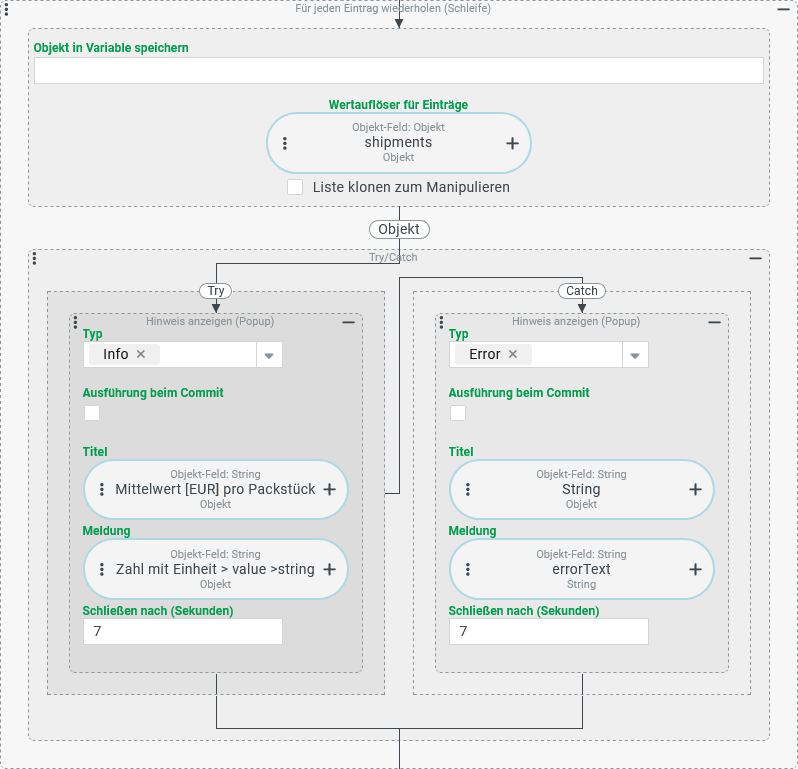The width and height of the screenshot is (798, 769).
Task: Collapse the Catch Hinweis anzeigen popup block
Action: [x=714, y=322]
